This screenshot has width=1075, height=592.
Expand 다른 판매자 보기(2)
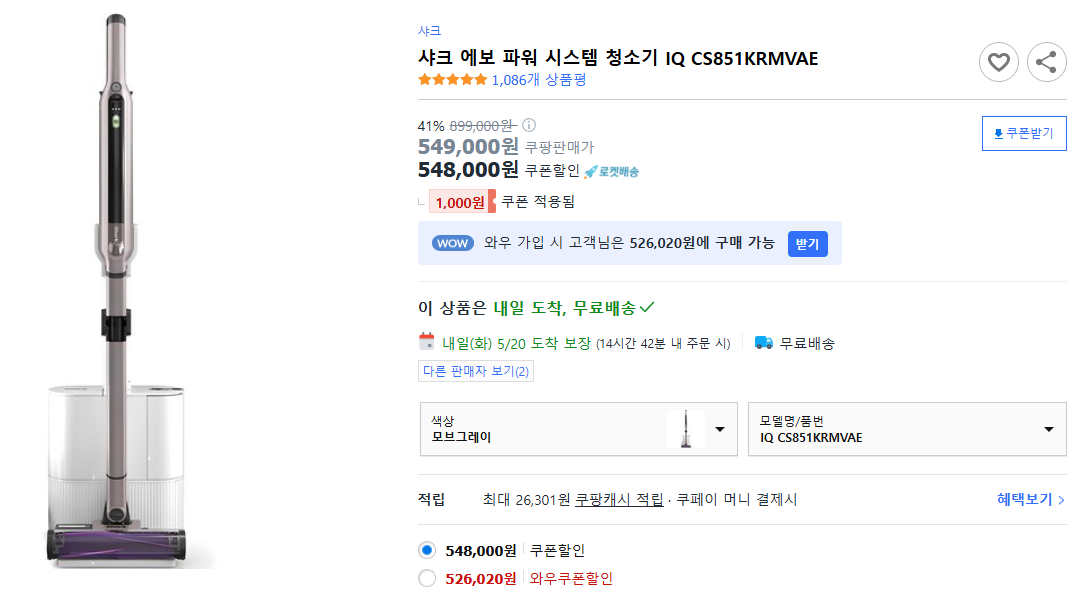pos(475,370)
